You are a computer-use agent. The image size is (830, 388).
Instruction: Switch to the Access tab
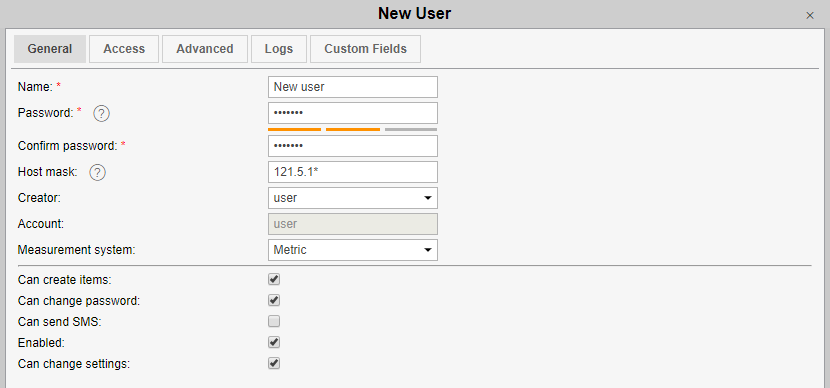click(124, 49)
